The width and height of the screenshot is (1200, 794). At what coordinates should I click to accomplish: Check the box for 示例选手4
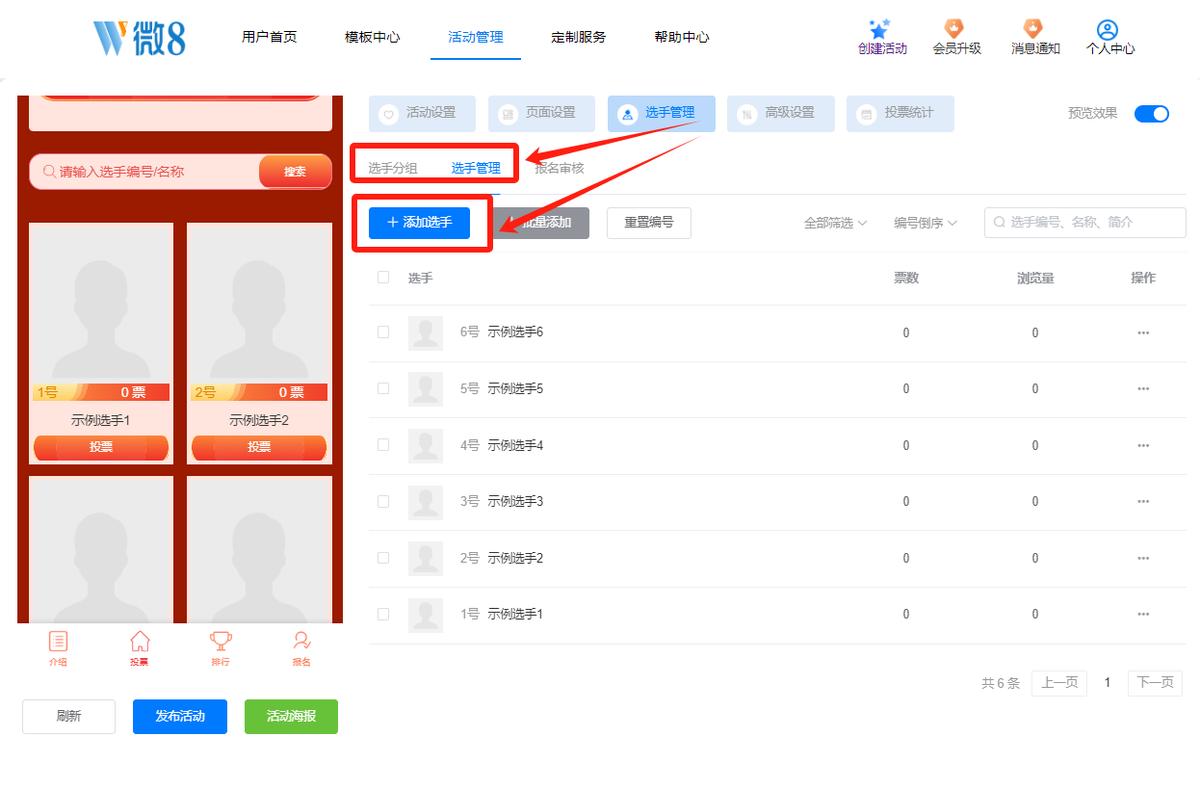[383, 445]
